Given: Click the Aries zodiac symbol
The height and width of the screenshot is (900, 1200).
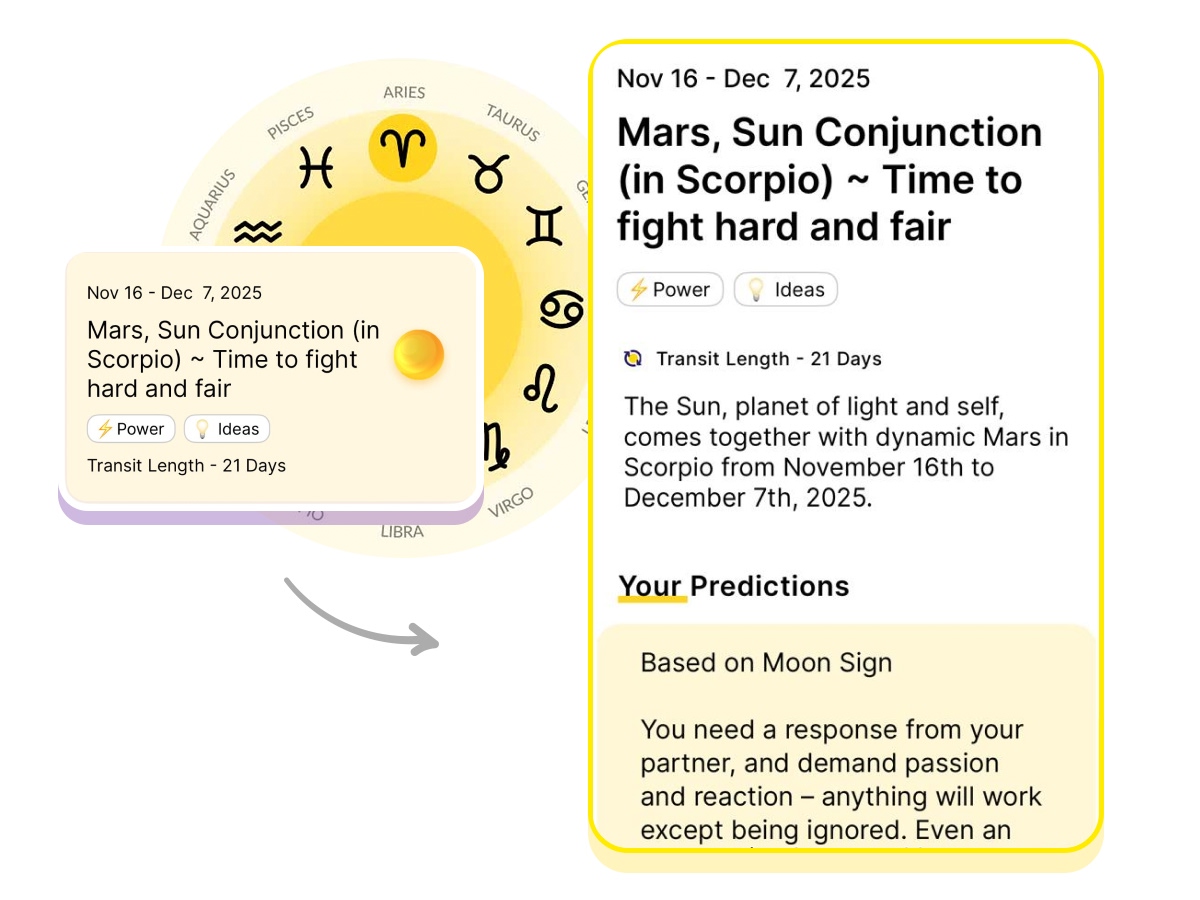Looking at the screenshot, I should pos(403,148).
